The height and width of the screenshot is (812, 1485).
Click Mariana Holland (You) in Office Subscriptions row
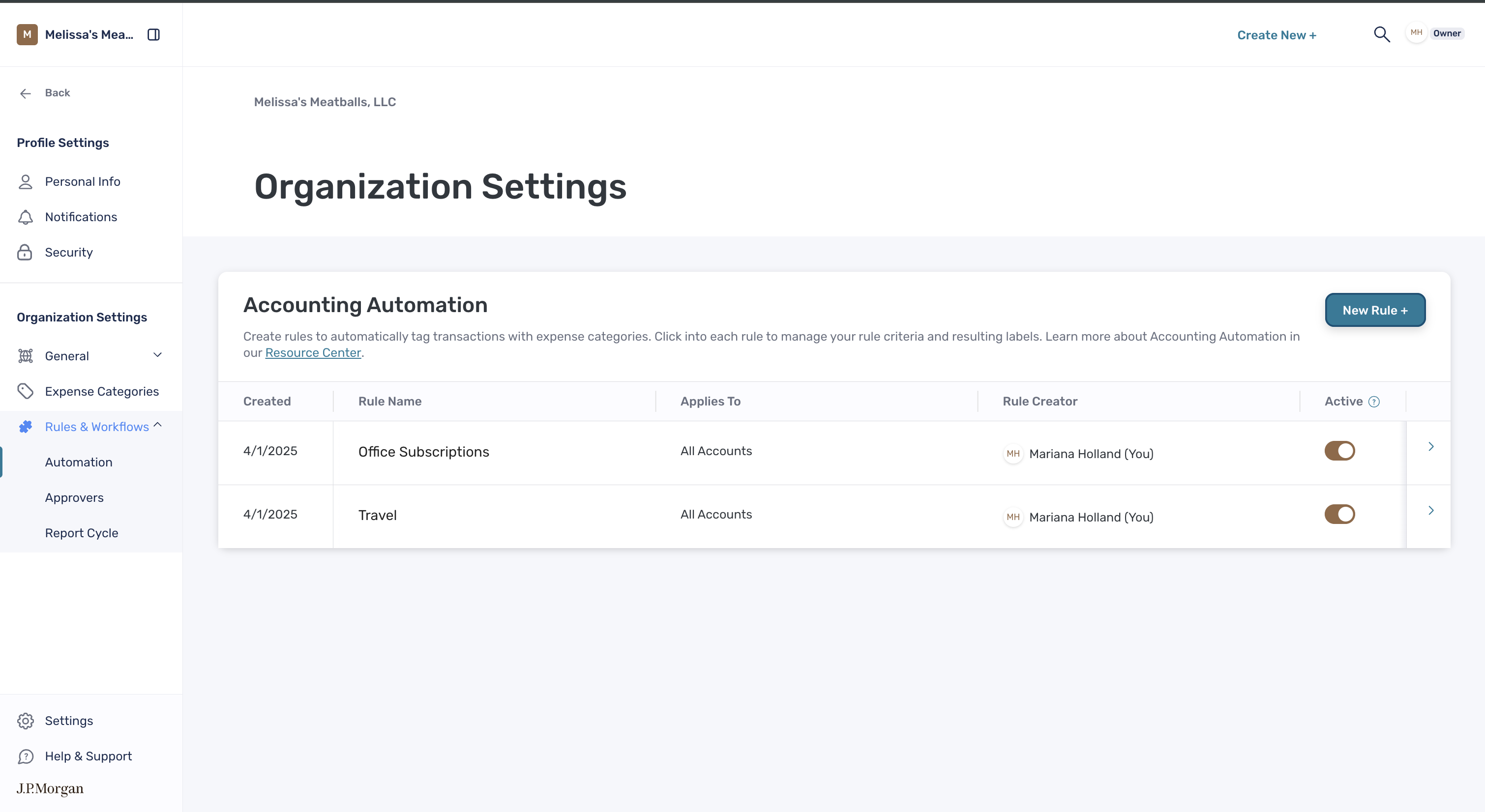click(x=1091, y=454)
